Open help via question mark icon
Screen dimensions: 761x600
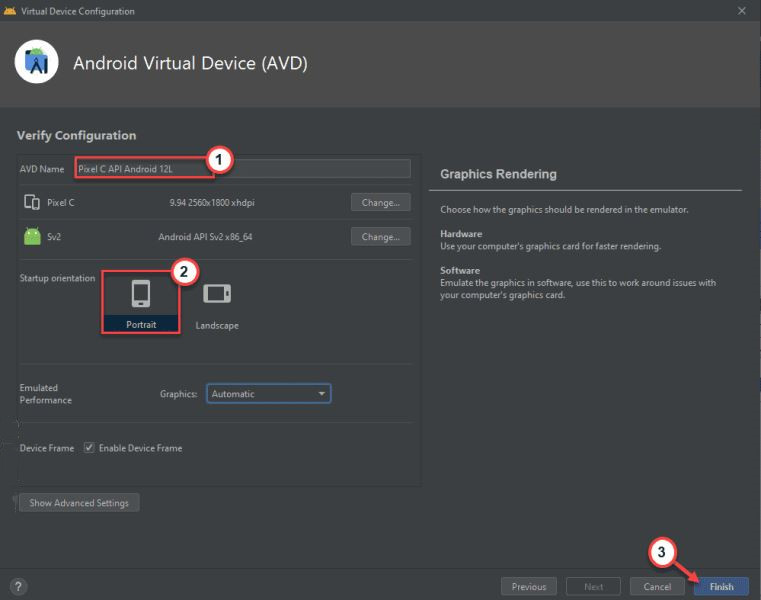[18, 586]
